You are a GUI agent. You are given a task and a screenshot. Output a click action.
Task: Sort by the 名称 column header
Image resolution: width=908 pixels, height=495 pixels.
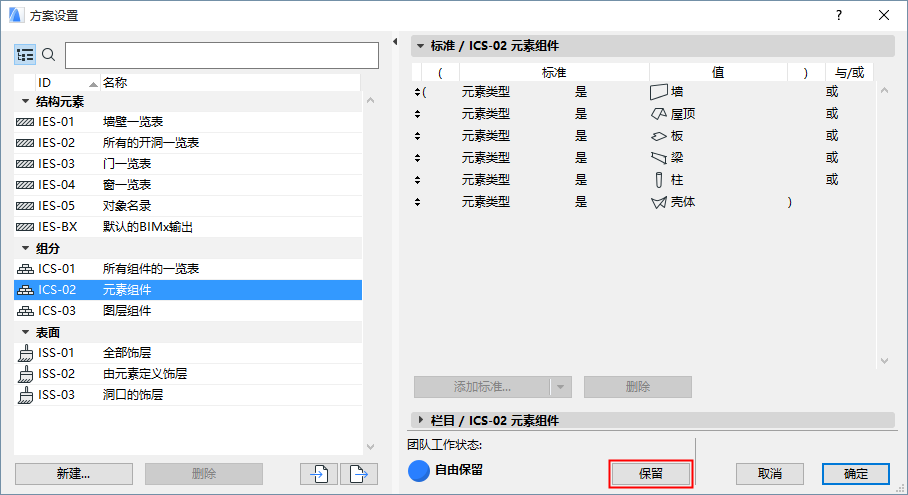coord(230,83)
